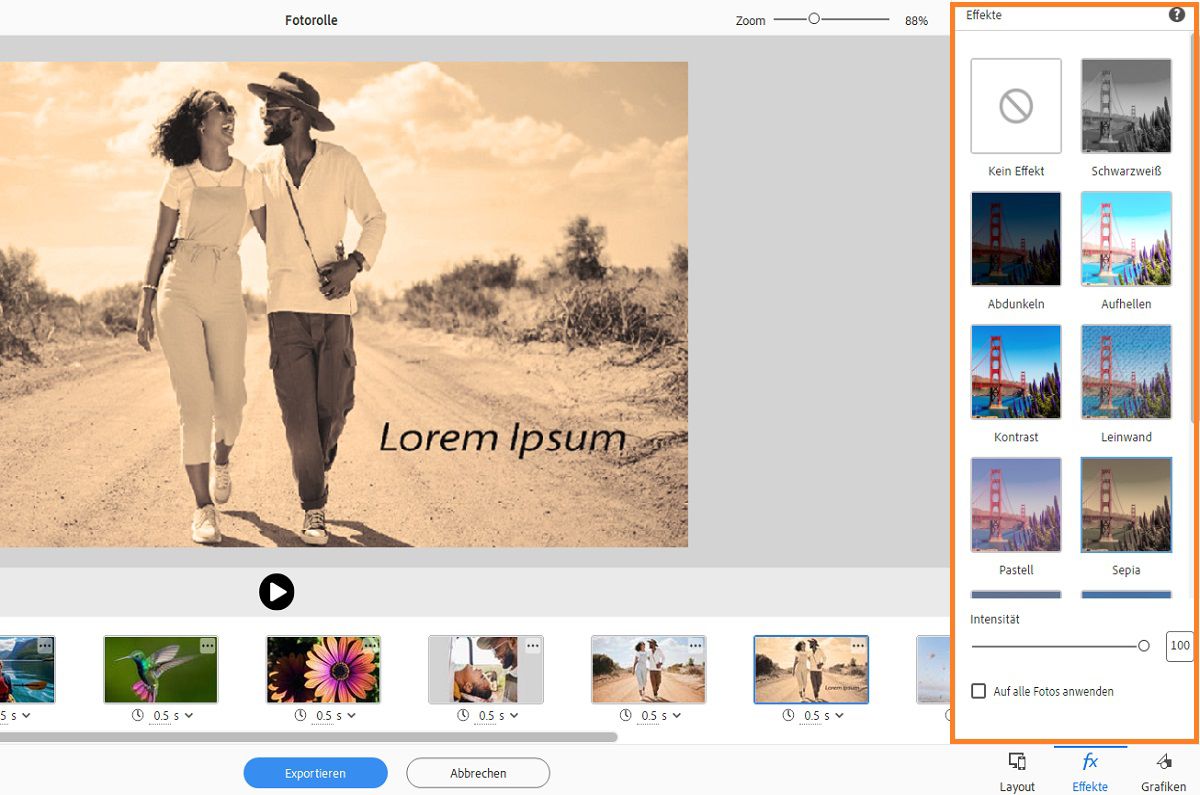
Task: Select the Sepia effect thumbnail
Action: pyautogui.click(x=1126, y=505)
